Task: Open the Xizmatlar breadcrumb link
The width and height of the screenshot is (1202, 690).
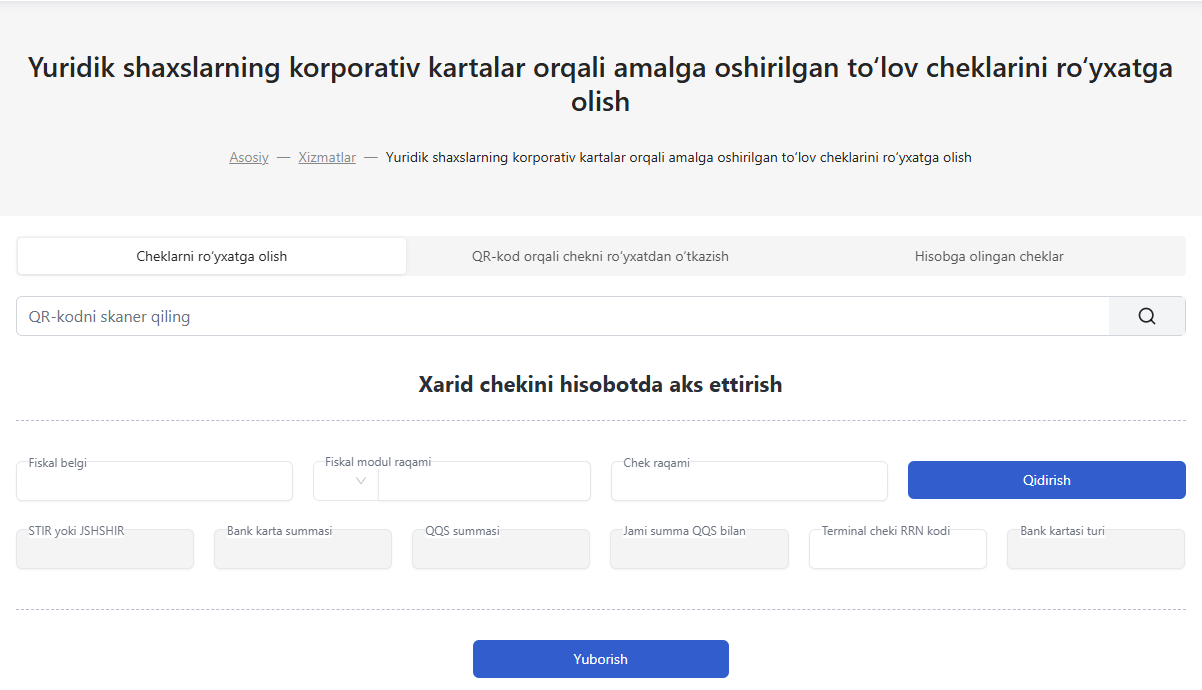Action: click(327, 157)
